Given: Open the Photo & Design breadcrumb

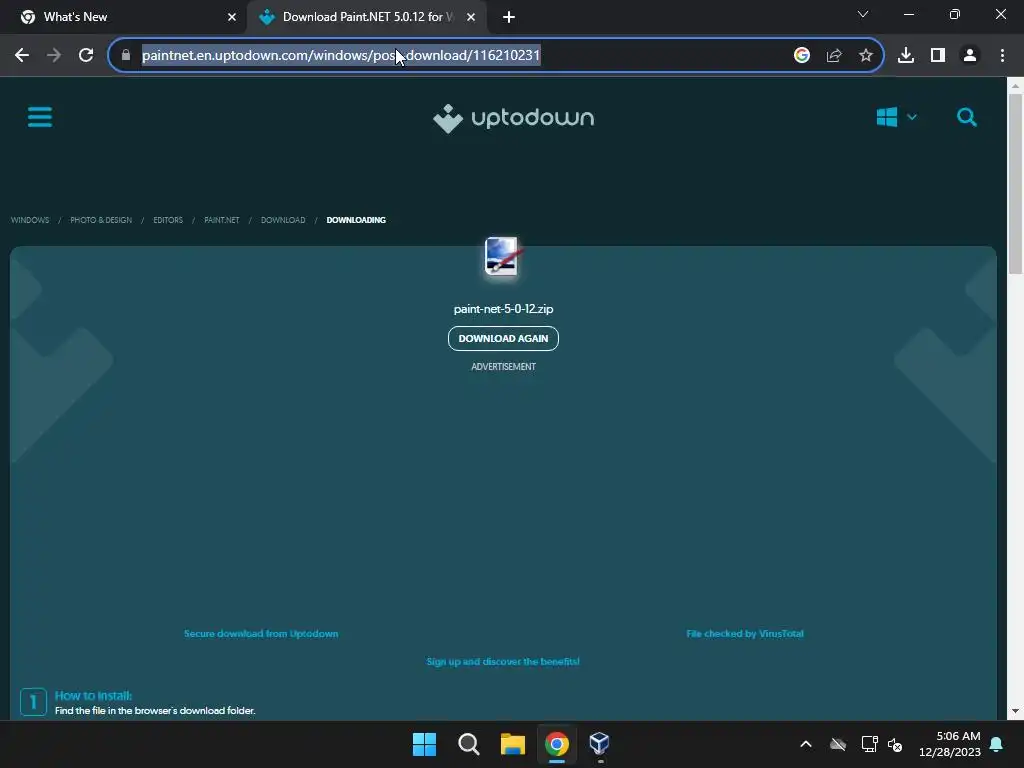Looking at the screenshot, I should point(101,220).
